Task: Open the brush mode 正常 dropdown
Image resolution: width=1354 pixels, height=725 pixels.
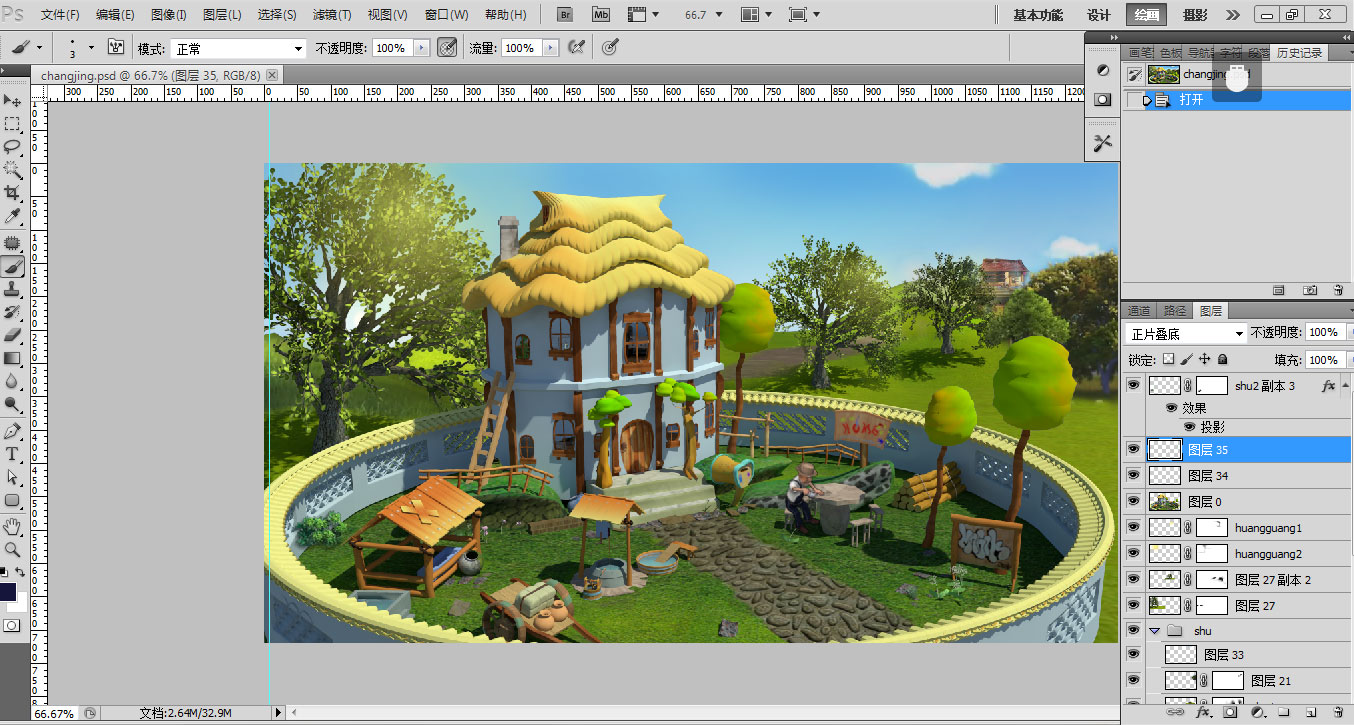Action: [238, 48]
